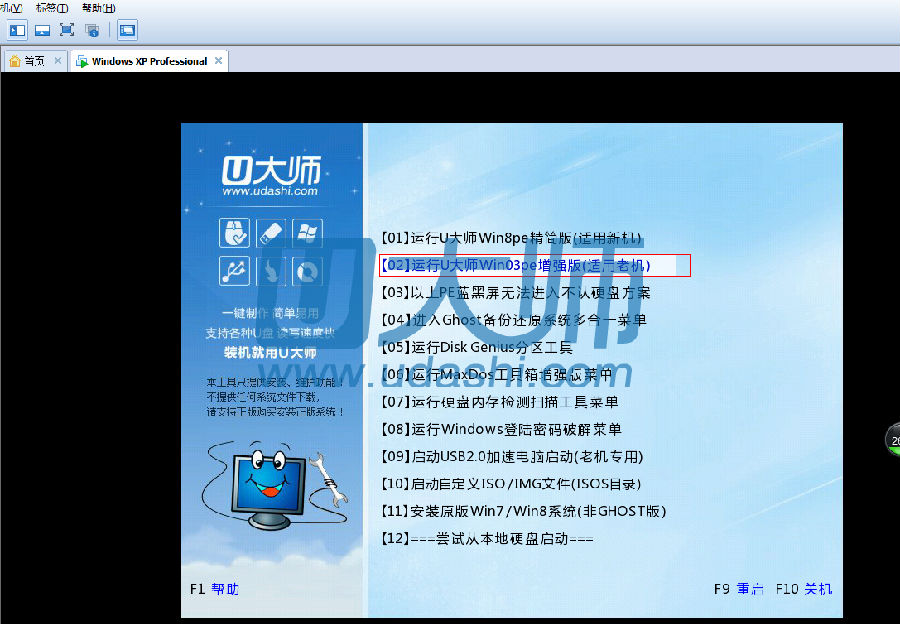Close the Windows XP Professional tab

[217, 61]
